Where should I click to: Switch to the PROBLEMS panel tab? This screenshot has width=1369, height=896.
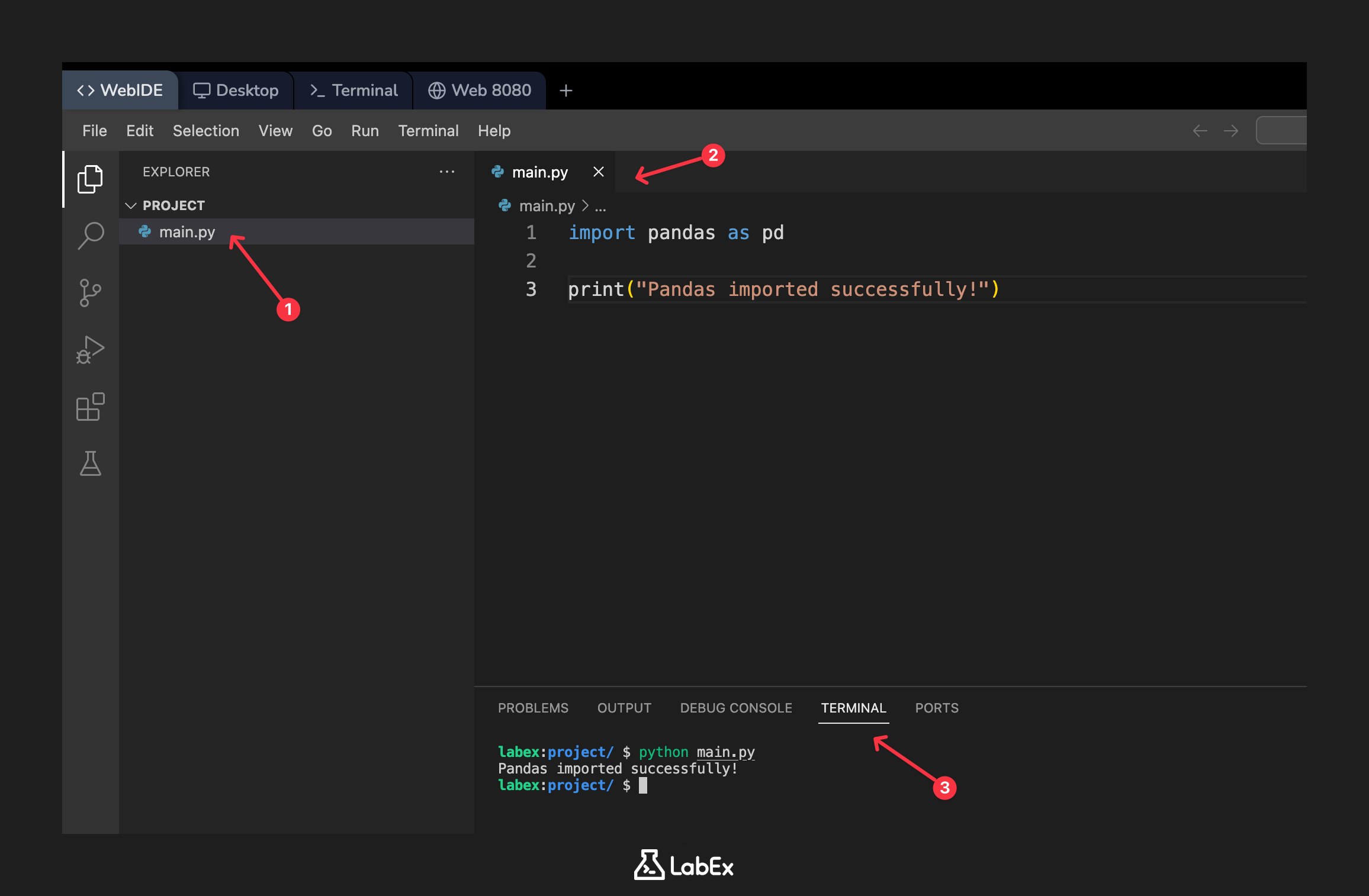point(532,708)
